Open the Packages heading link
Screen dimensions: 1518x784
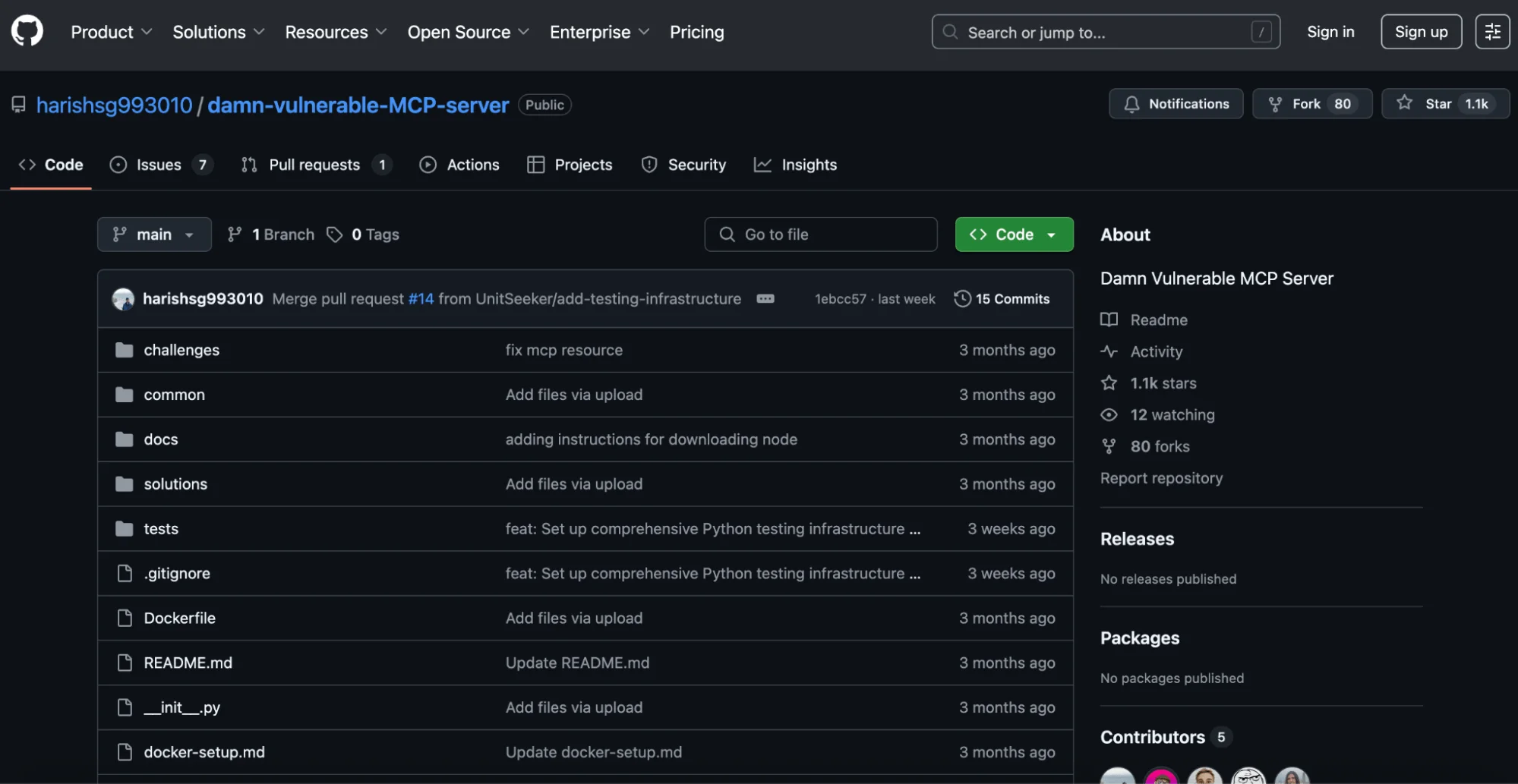click(x=1140, y=638)
